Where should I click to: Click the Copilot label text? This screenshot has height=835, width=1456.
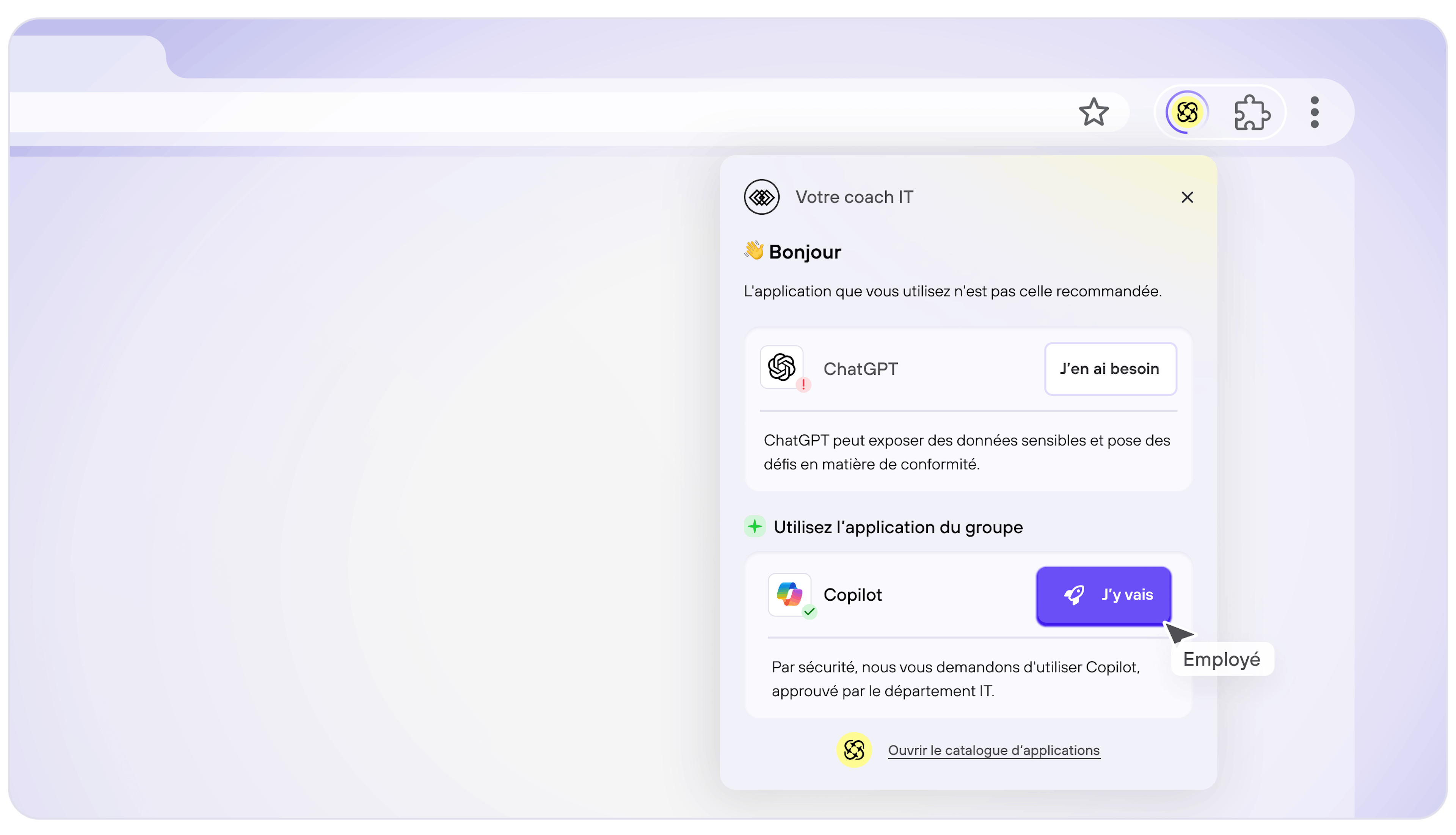(x=852, y=595)
